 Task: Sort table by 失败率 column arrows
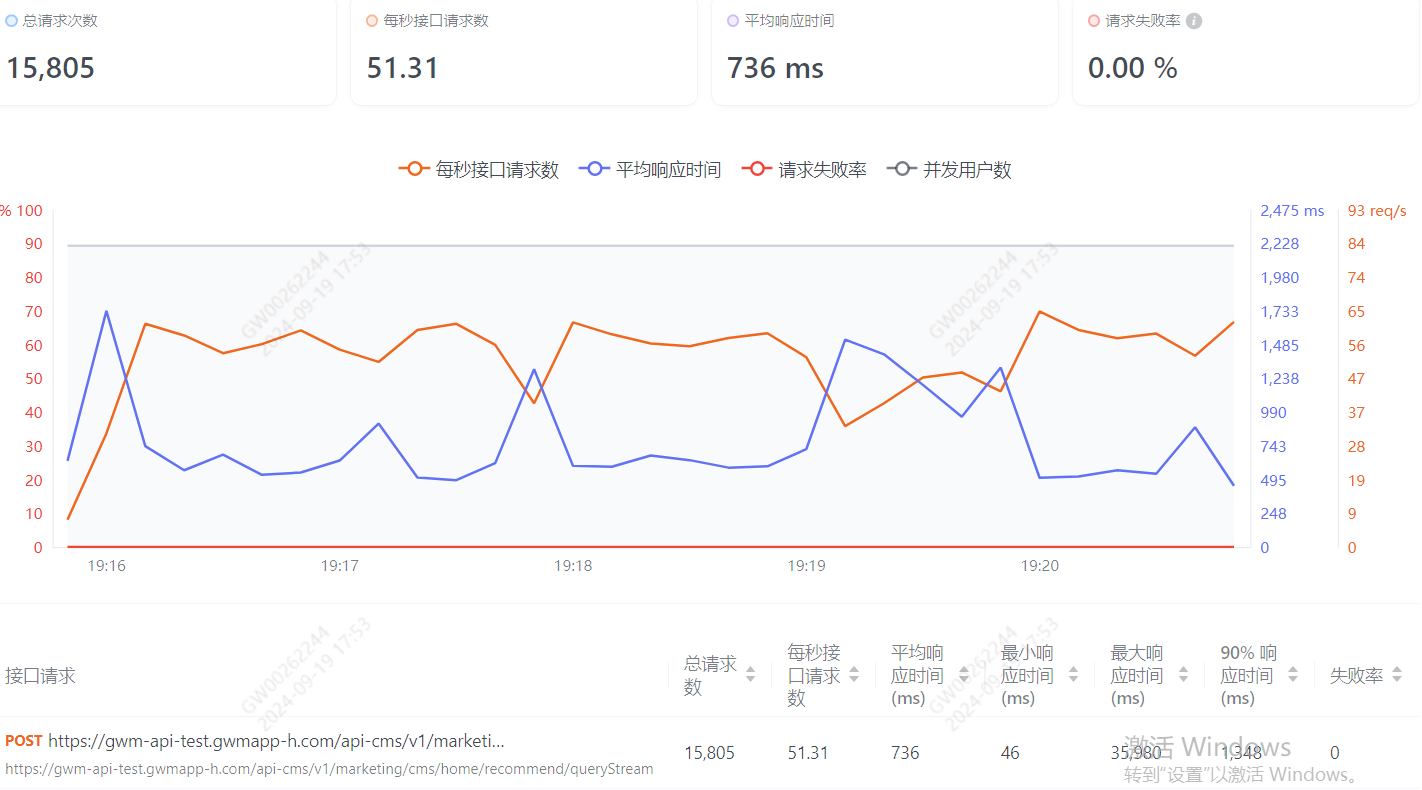click(x=1398, y=675)
